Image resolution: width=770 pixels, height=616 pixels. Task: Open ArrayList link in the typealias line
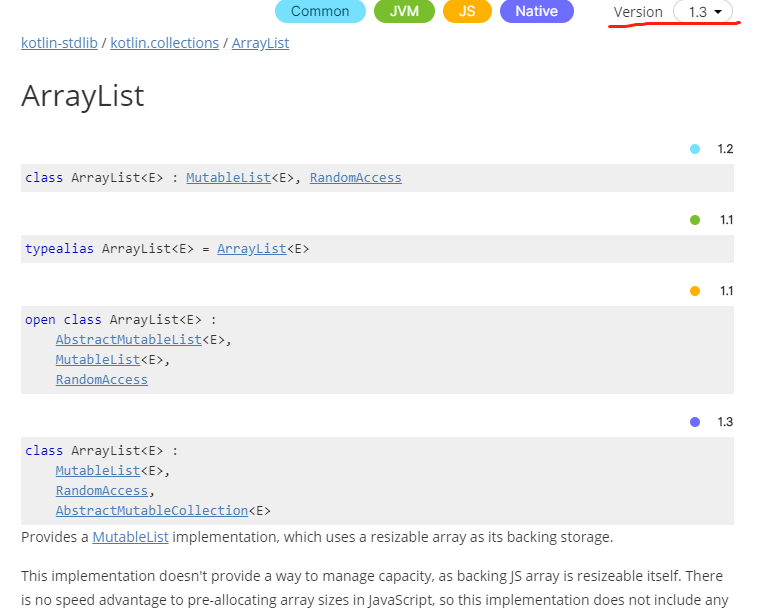click(251, 249)
